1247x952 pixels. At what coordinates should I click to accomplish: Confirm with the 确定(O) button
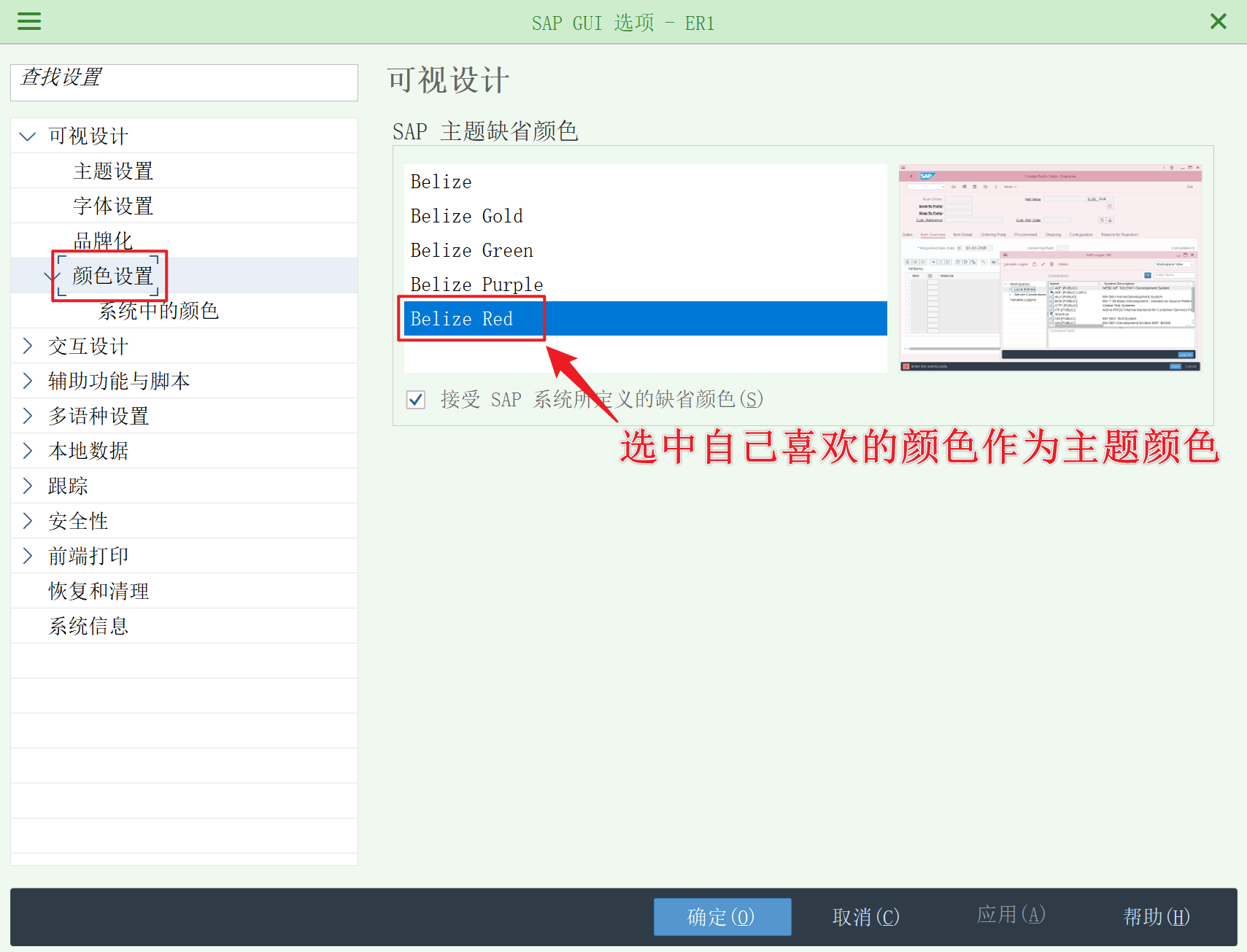pos(722,917)
